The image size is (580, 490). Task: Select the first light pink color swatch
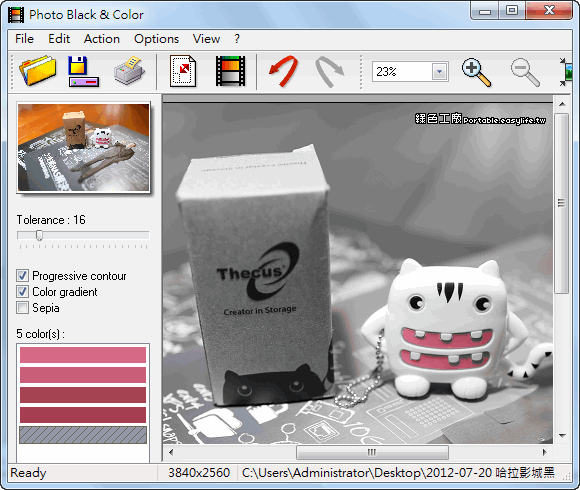click(83, 355)
